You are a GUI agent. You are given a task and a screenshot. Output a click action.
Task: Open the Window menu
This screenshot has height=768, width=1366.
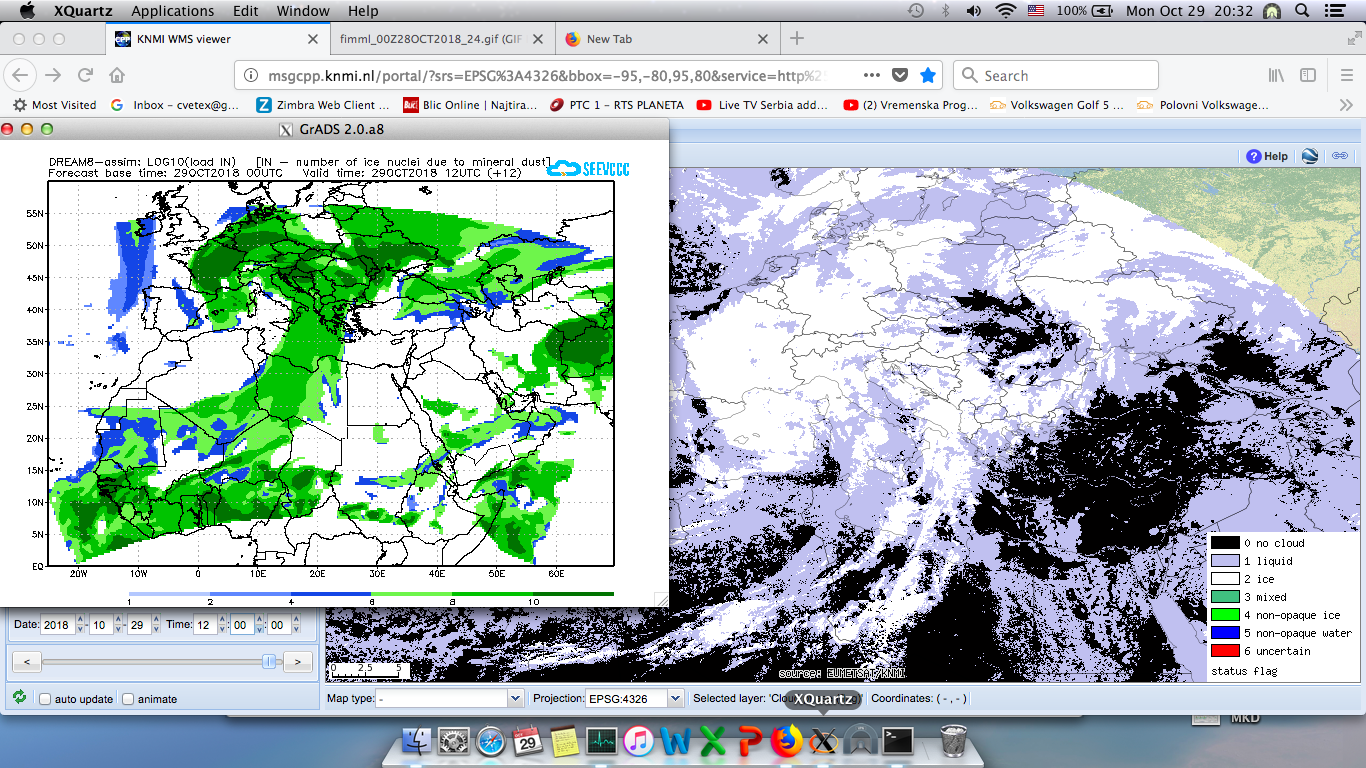303,11
